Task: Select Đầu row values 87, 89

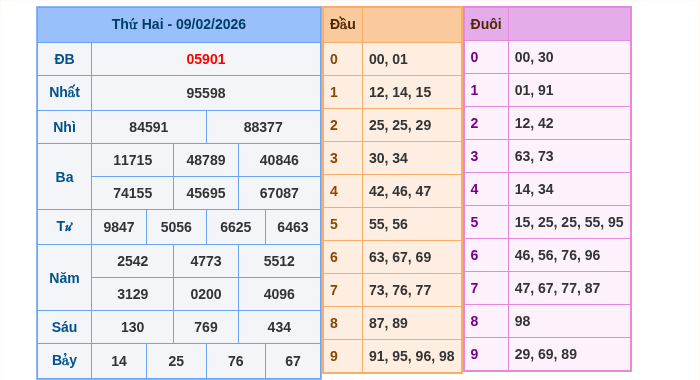Action: [x=388, y=323]
